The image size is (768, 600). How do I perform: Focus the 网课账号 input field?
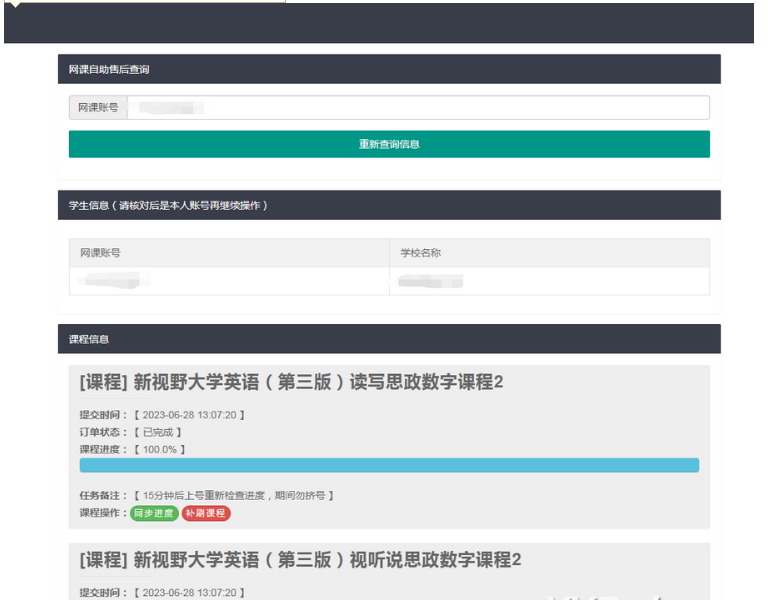[x=418, y=107]
